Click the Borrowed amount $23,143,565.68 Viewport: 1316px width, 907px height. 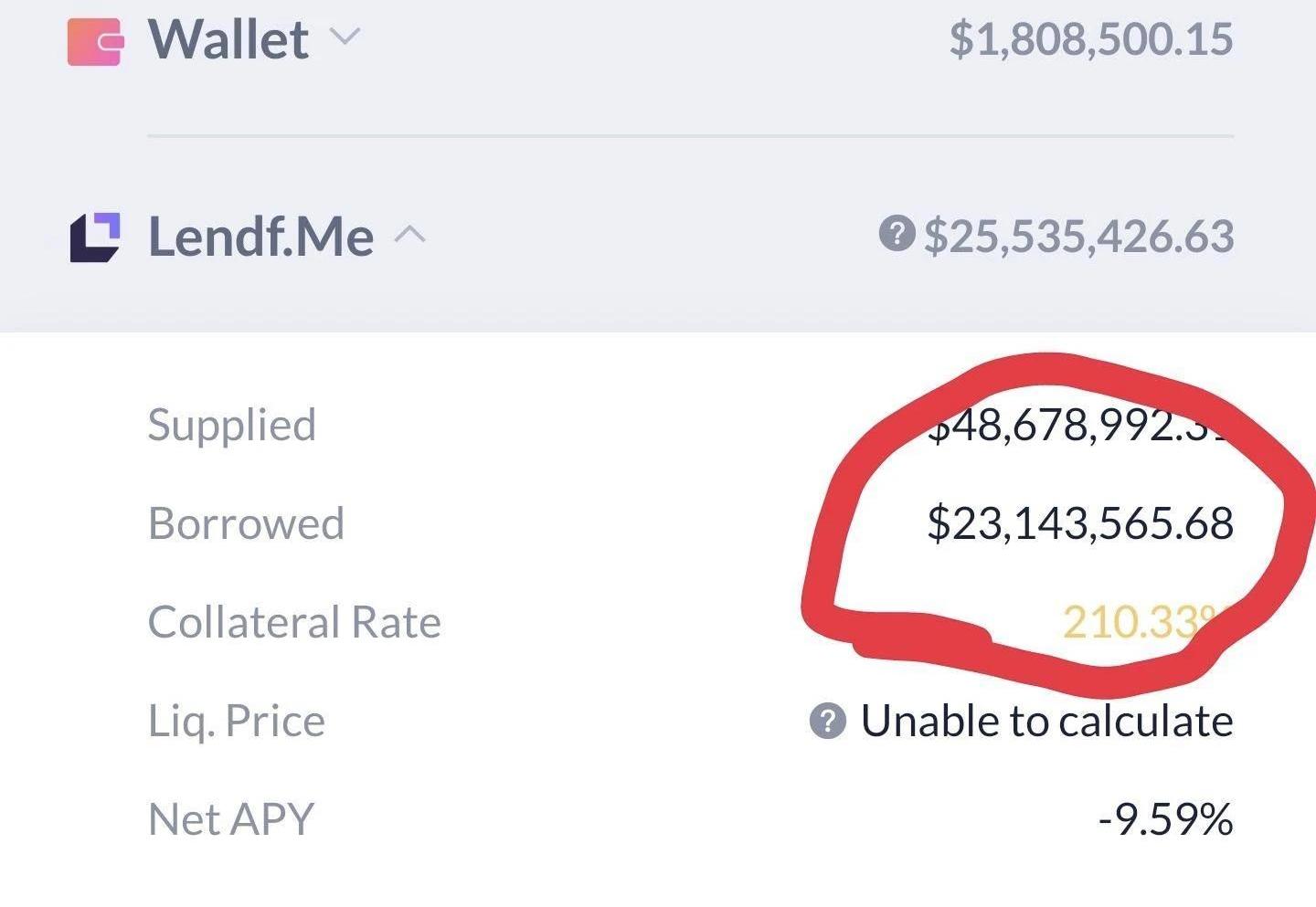(x=1080, y=523)
